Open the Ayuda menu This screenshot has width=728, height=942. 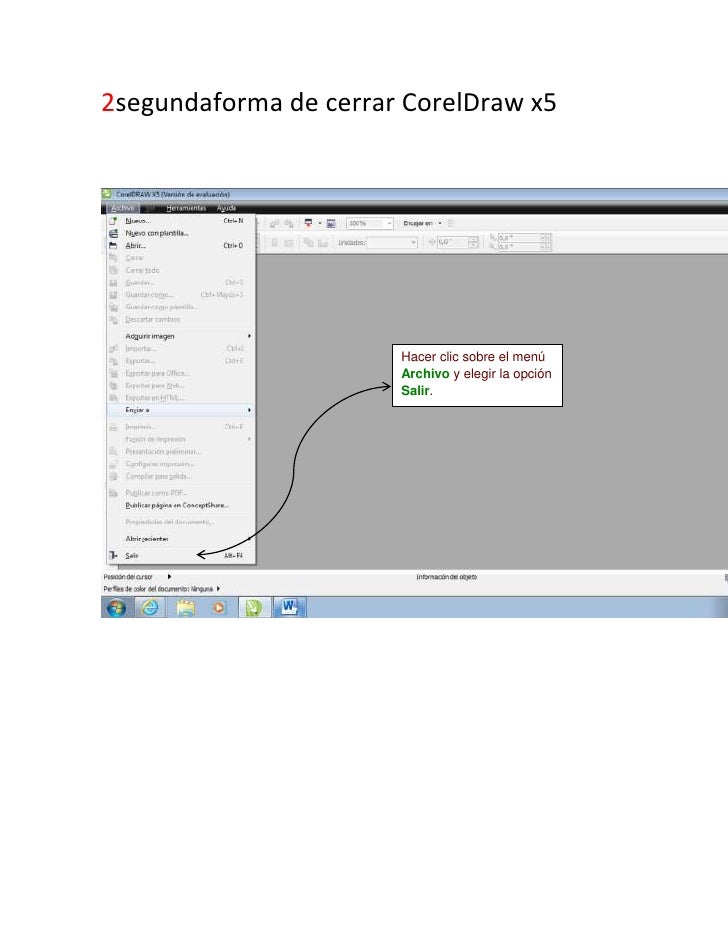pos(226,208)
